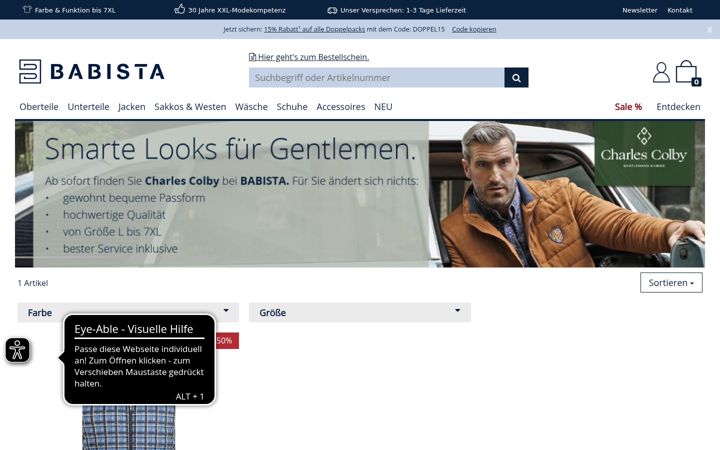The width and height of the screenshot is (720, 450).
Task: Click the Charles Colby banner image
Action: [360, 194]
